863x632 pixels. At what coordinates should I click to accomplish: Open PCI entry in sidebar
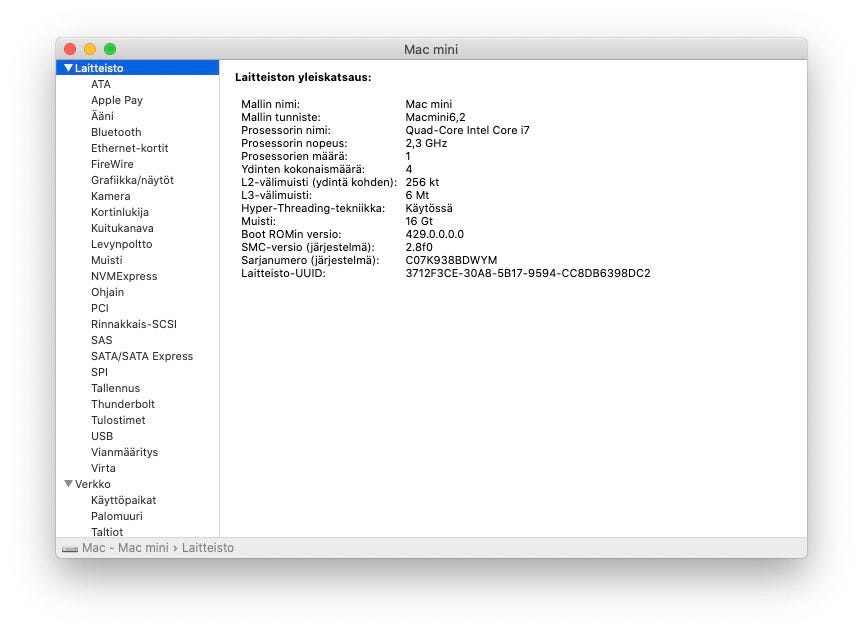click(100, 308)
